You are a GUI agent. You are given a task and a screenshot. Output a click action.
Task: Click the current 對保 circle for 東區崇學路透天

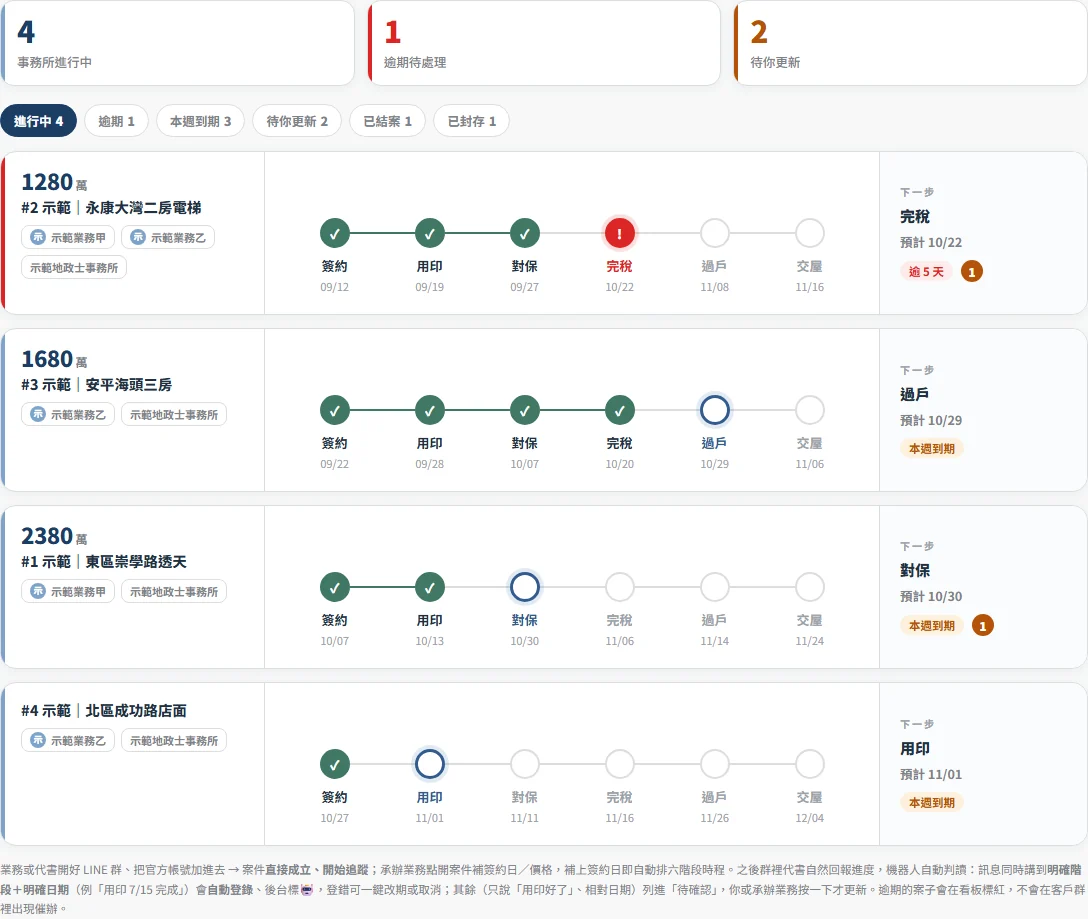pyautogui.click(x=525, y=587)
